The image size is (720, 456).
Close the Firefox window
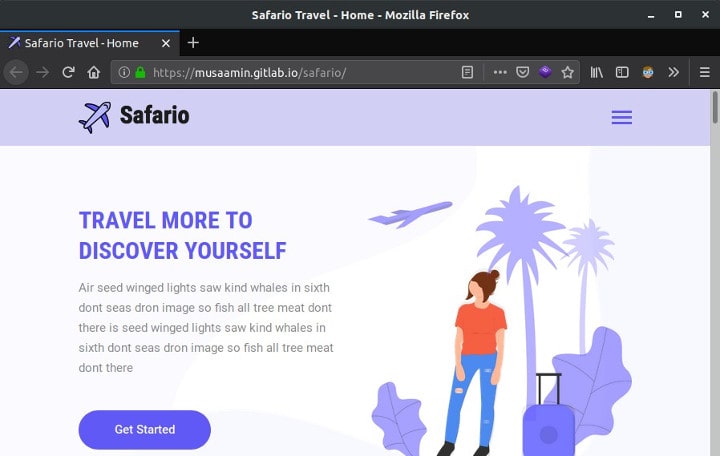(705, 15)
